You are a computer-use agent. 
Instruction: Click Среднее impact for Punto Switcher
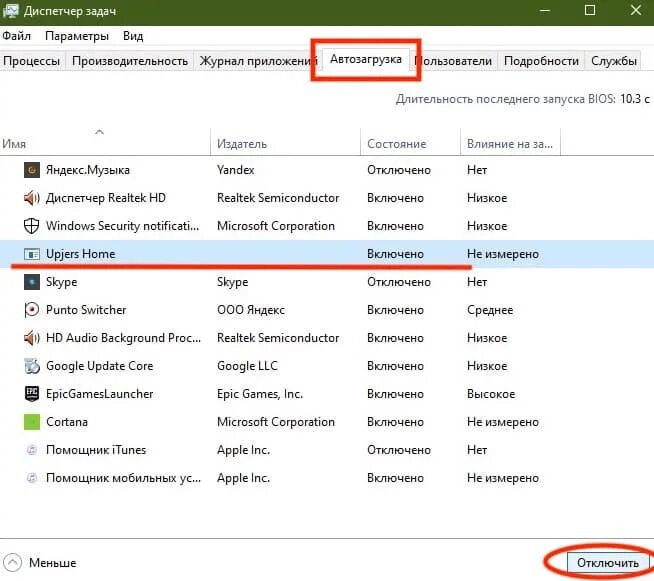coord(490,310)
